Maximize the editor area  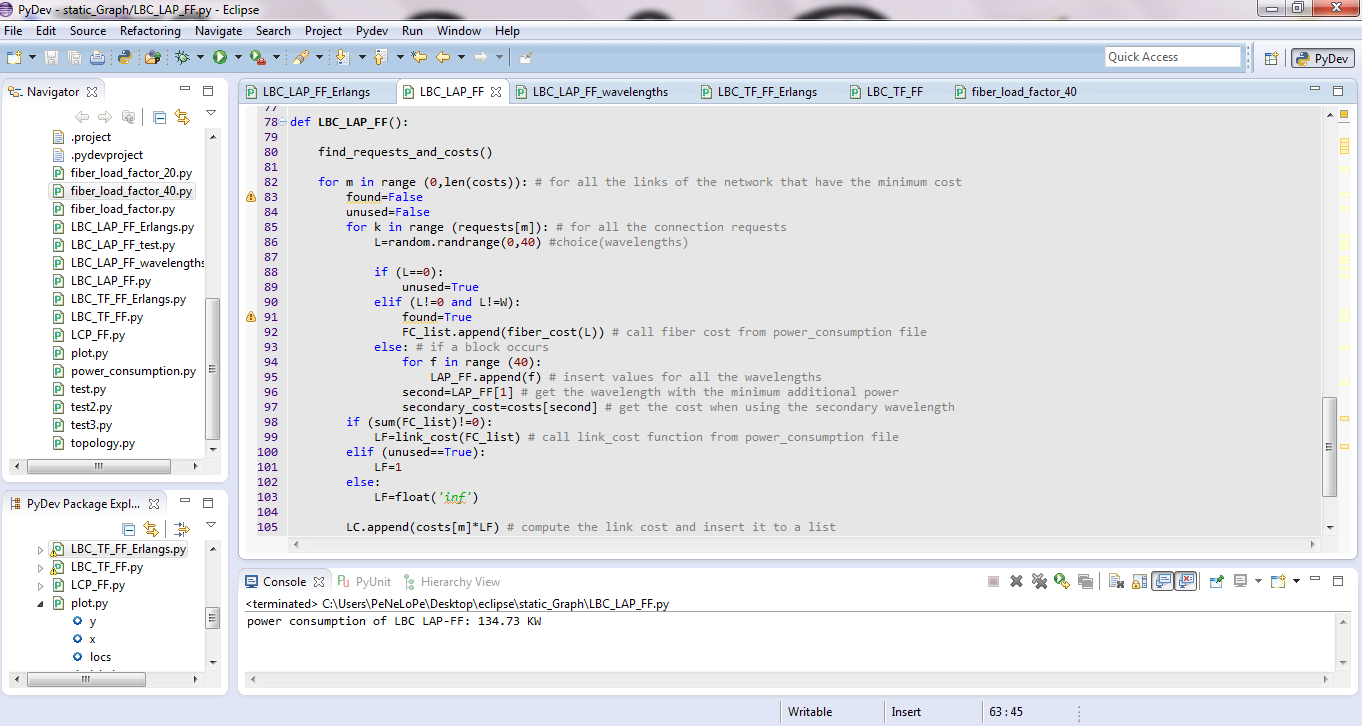[x=1339, y=90]
